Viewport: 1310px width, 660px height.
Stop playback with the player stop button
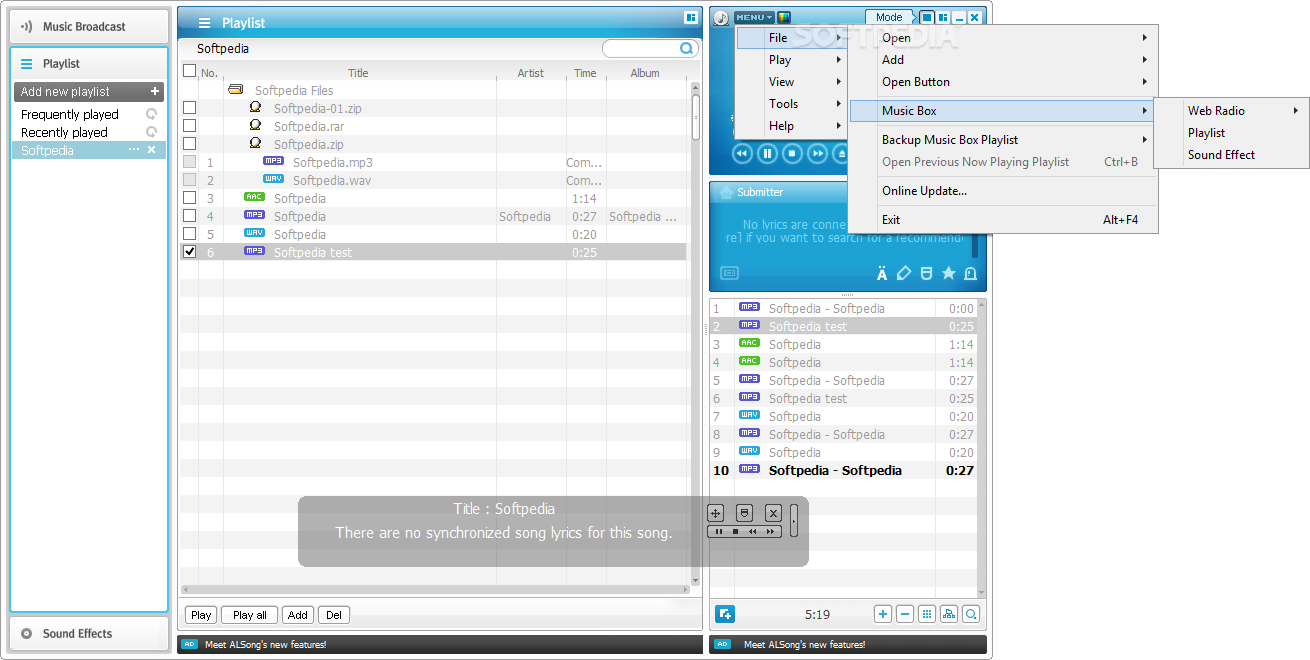tap(793, 153)
